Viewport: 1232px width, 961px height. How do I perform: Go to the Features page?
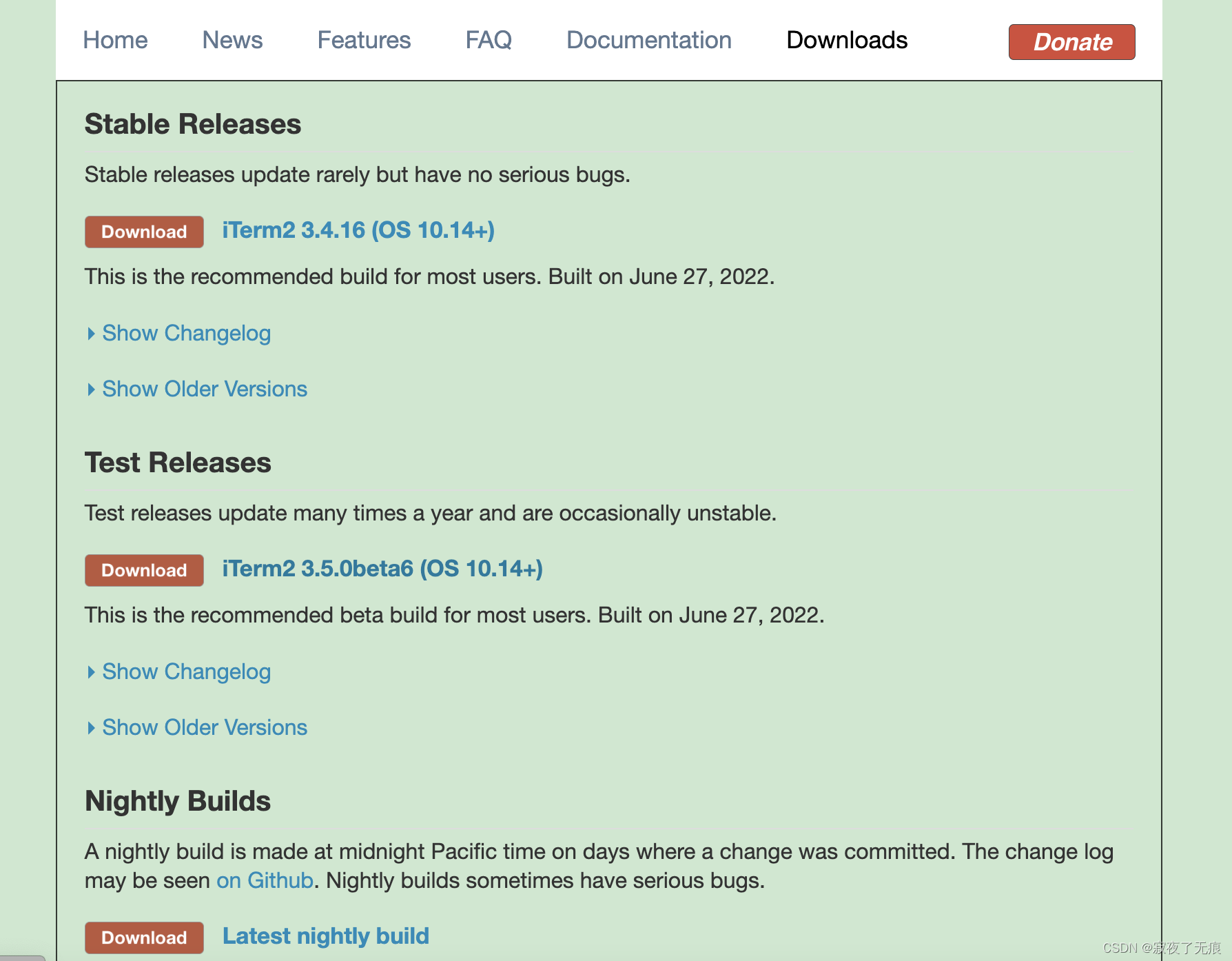(x=364, y=40)
